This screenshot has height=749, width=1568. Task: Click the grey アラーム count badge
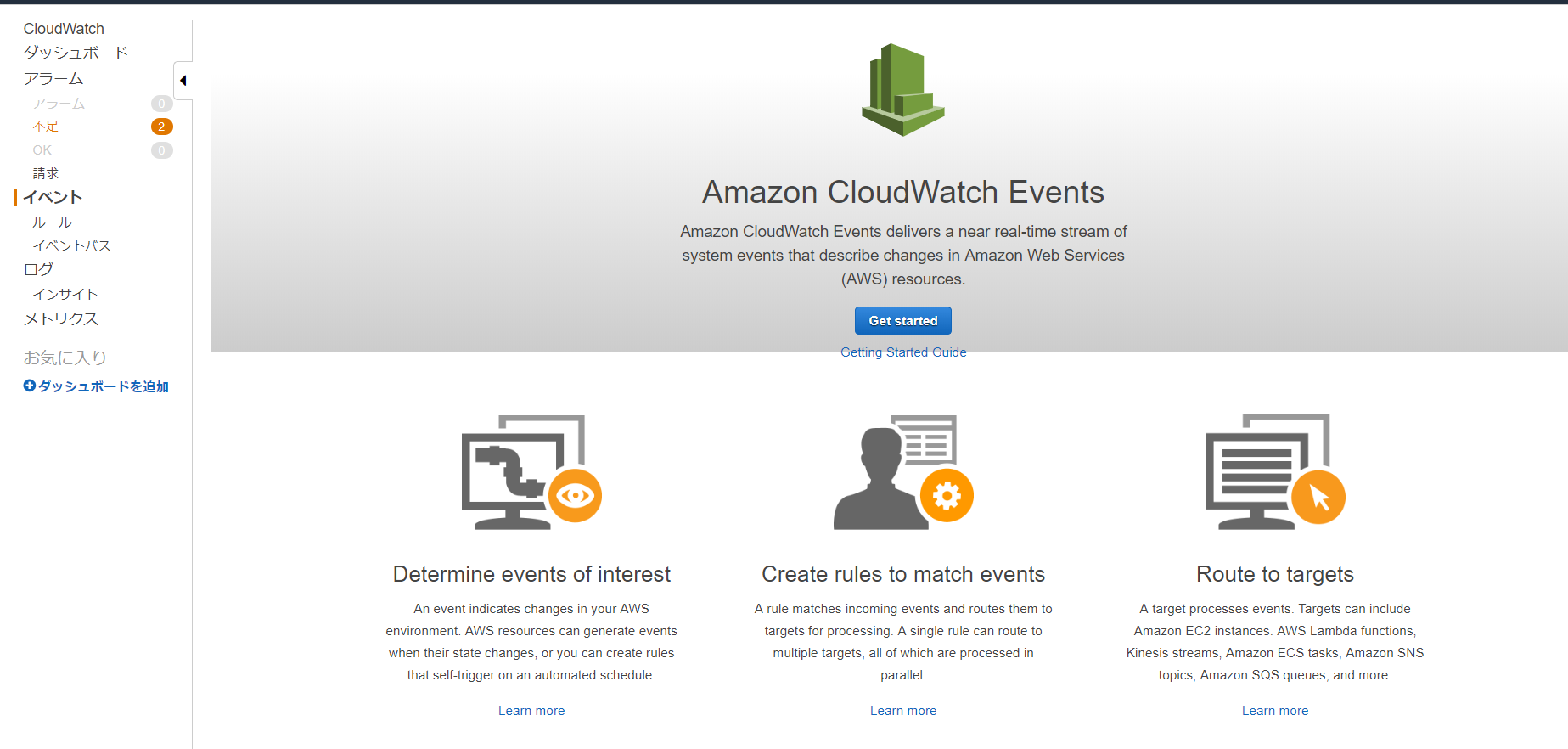[x=161, y=104]
